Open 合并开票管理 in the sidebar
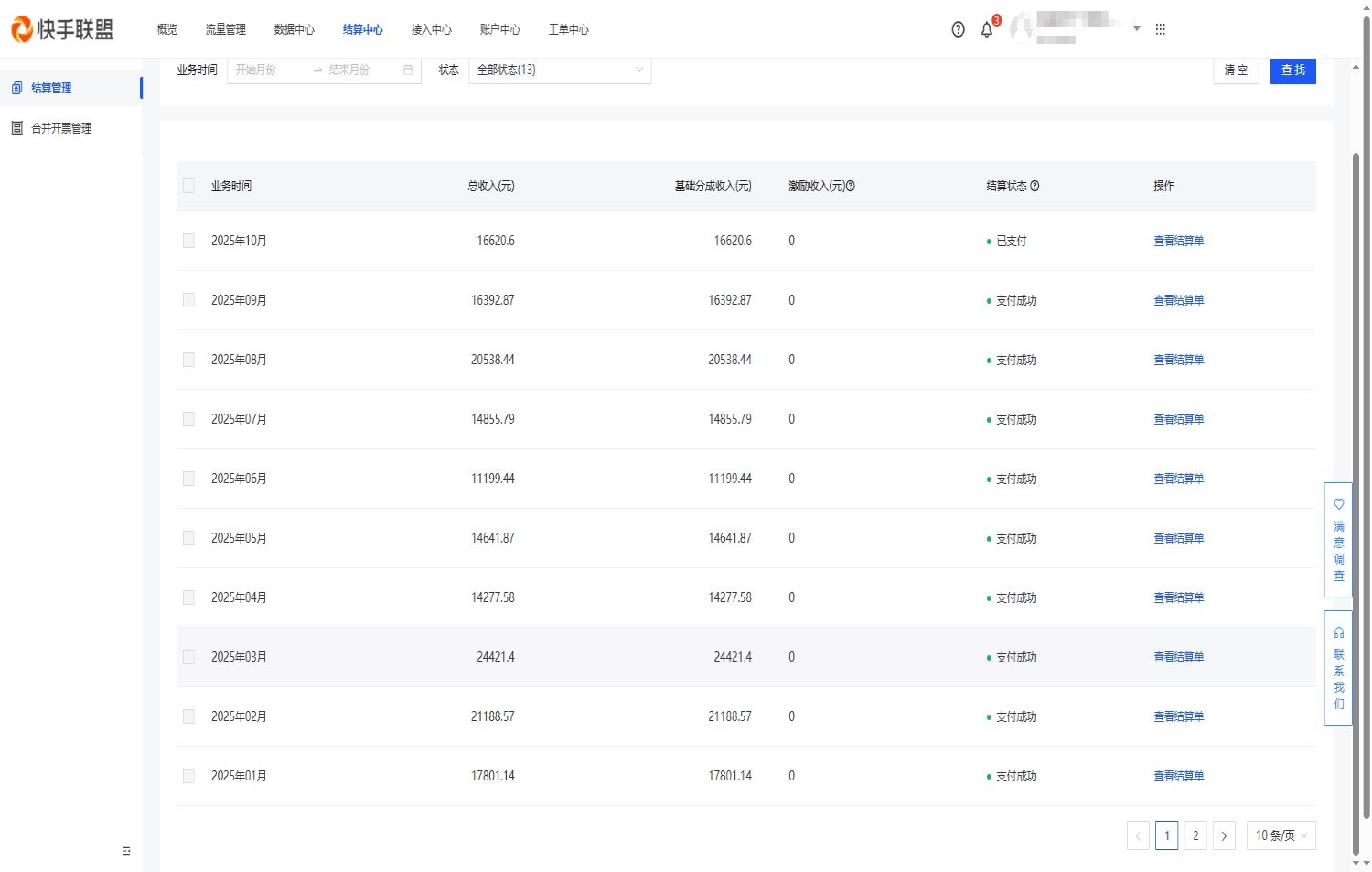1372x872 pixels. (x=61, y=128)
